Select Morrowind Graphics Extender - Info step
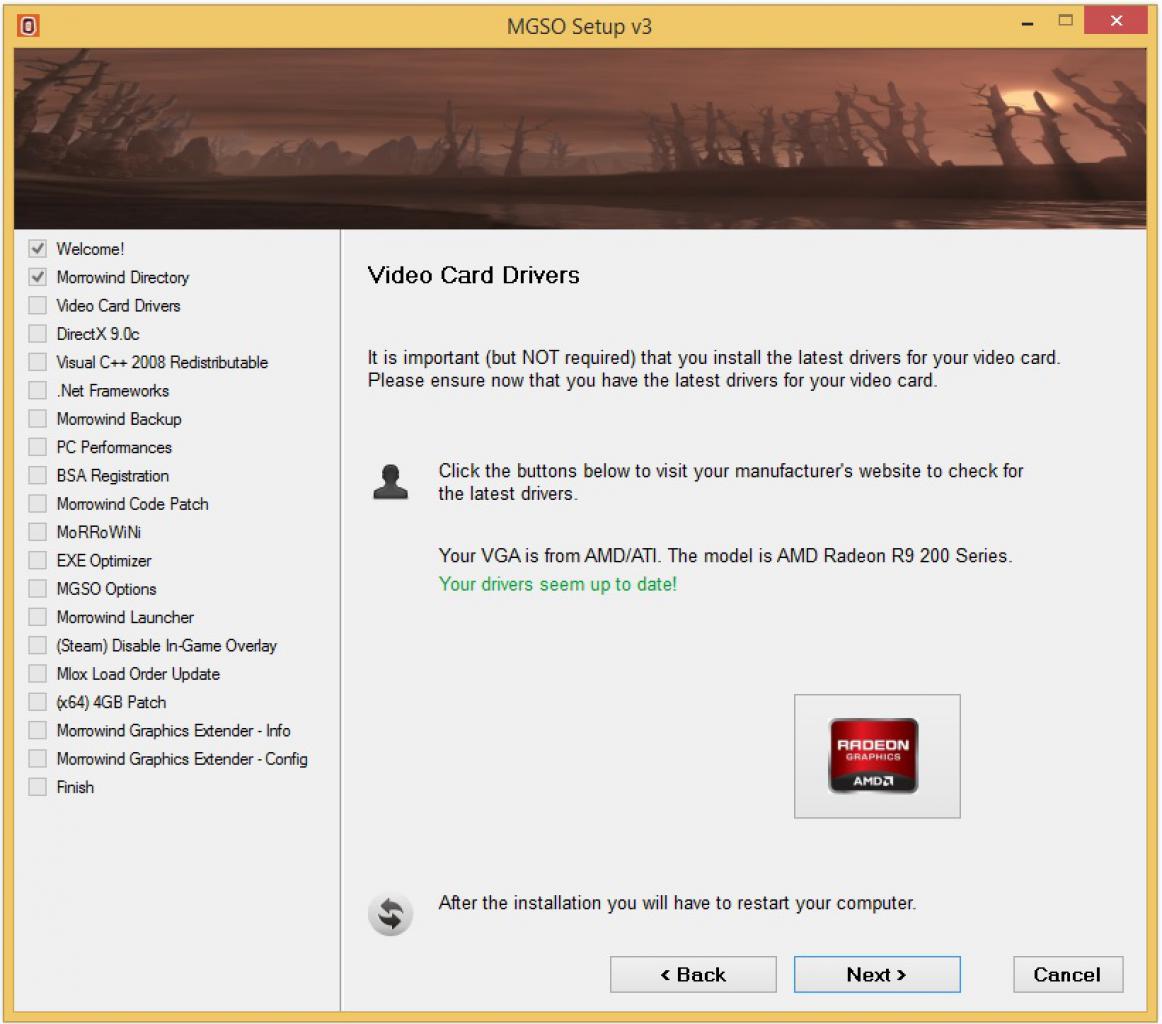Viewport: 1162px width, 1024px height. tap(173, 731)
